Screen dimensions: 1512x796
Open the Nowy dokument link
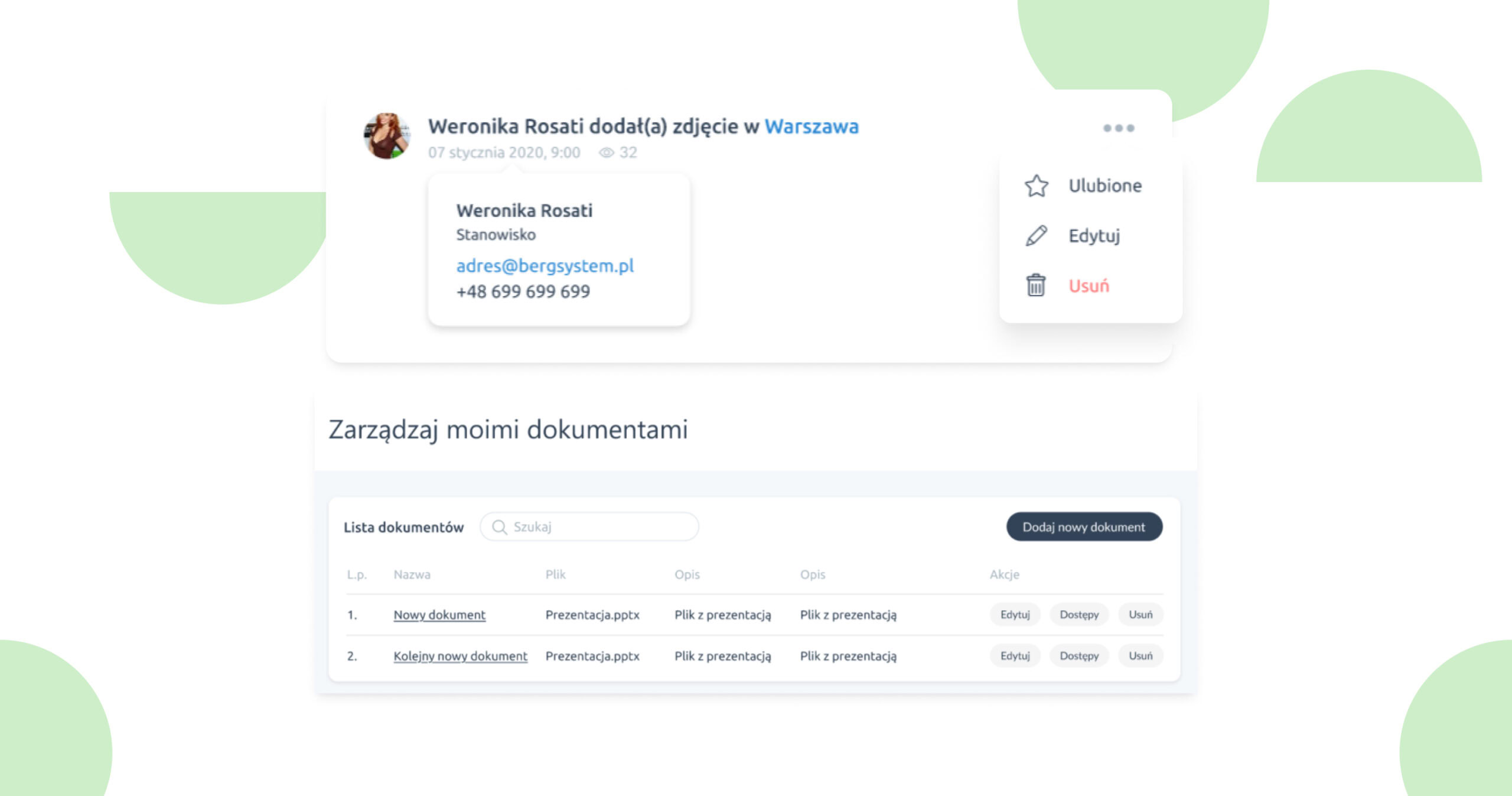pyautogui.click(x=439, y=615)
